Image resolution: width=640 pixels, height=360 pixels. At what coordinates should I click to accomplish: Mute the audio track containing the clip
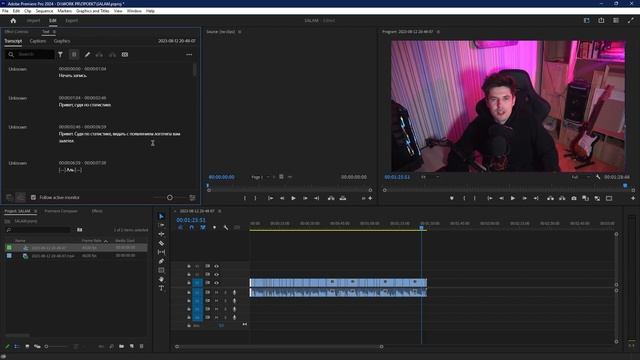coord(216,292)
